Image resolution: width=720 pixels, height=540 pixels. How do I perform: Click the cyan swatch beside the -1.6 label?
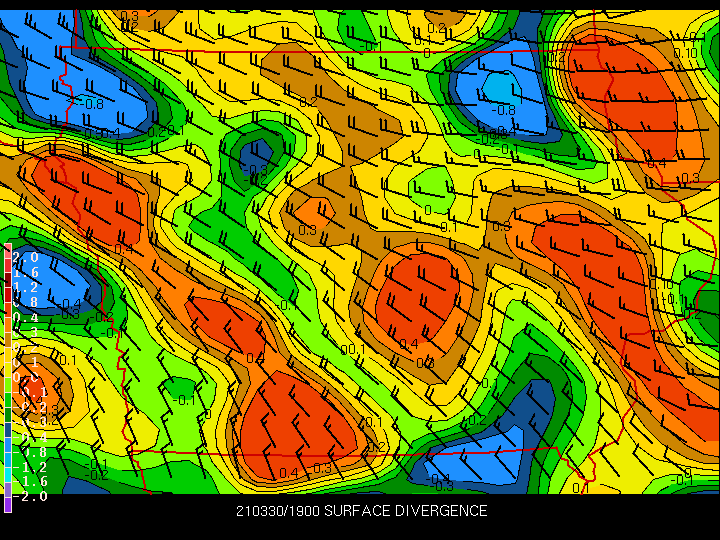pyautogui.click(x=8, y=475)
